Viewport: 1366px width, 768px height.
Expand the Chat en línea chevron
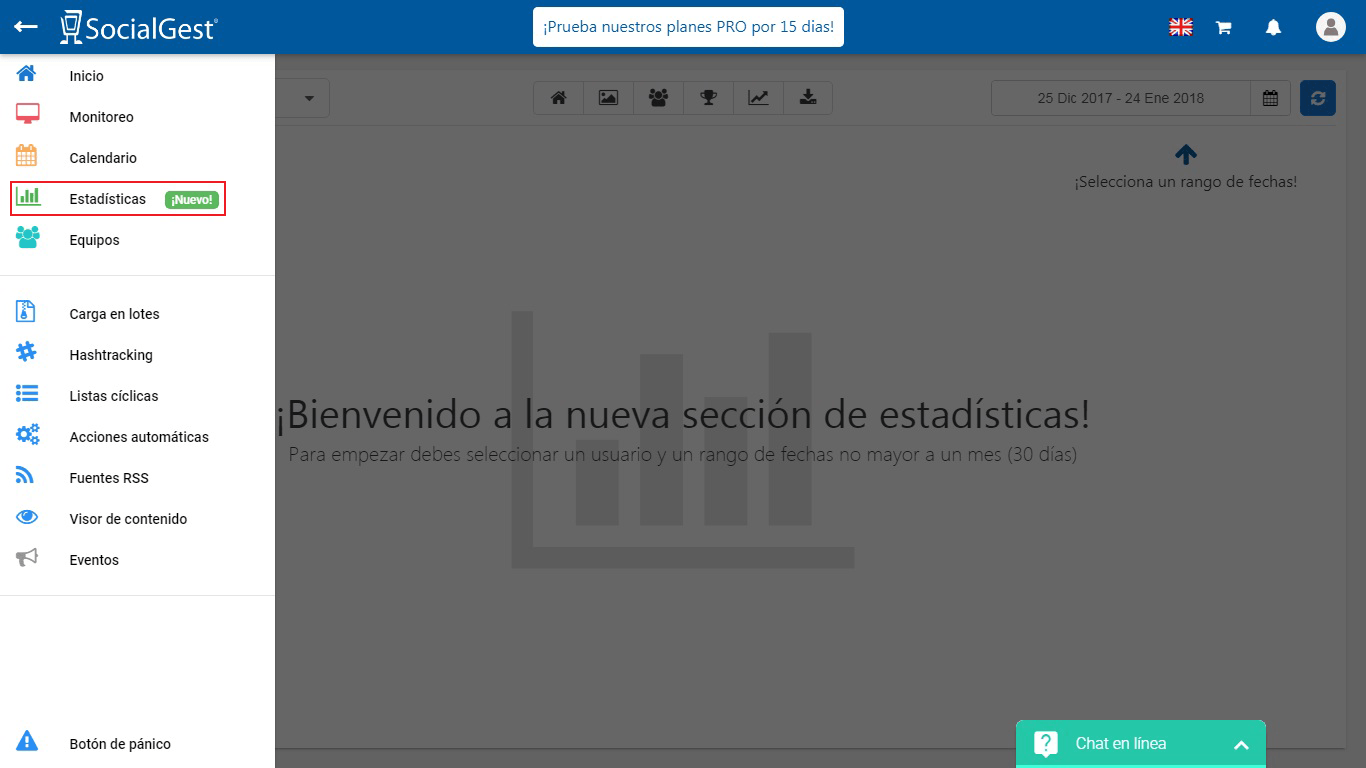[1241, 745]
